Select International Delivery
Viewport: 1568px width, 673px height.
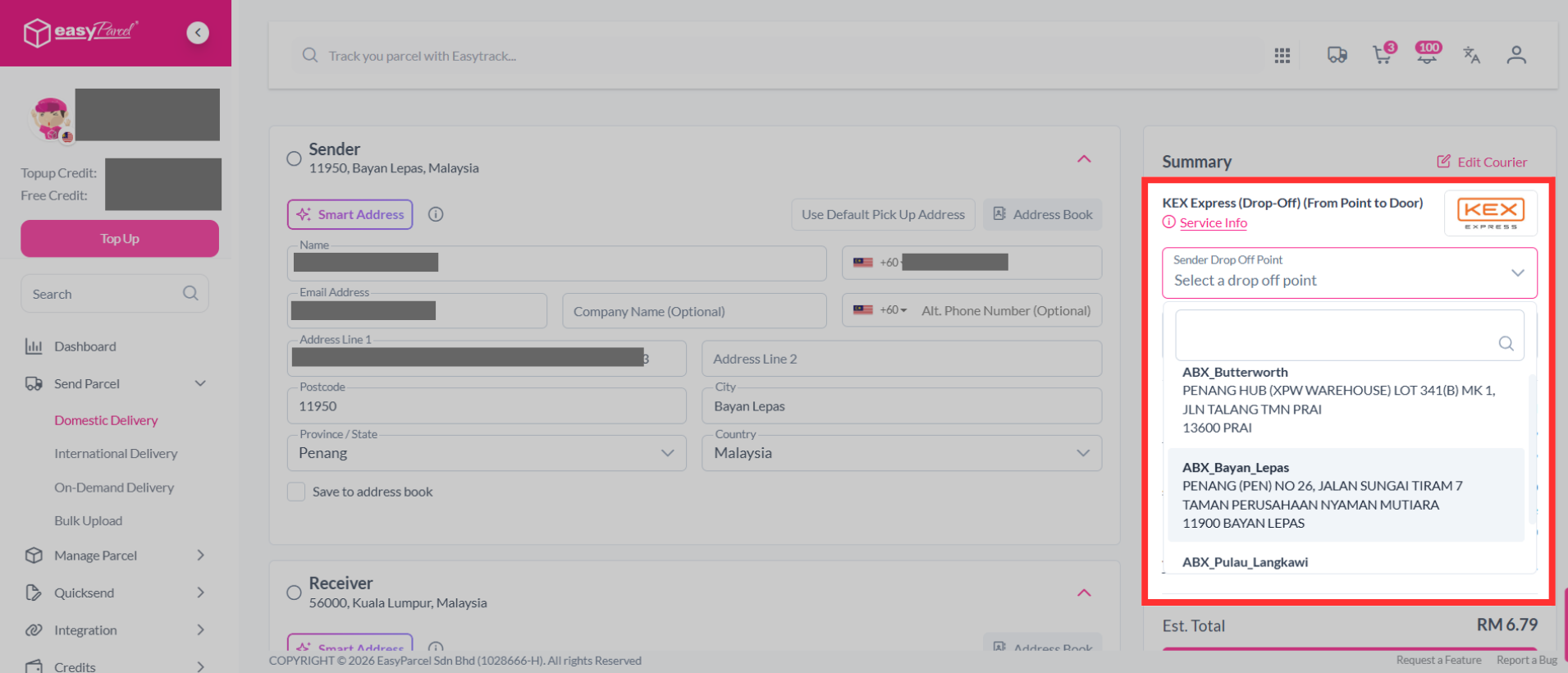point(116,453)
